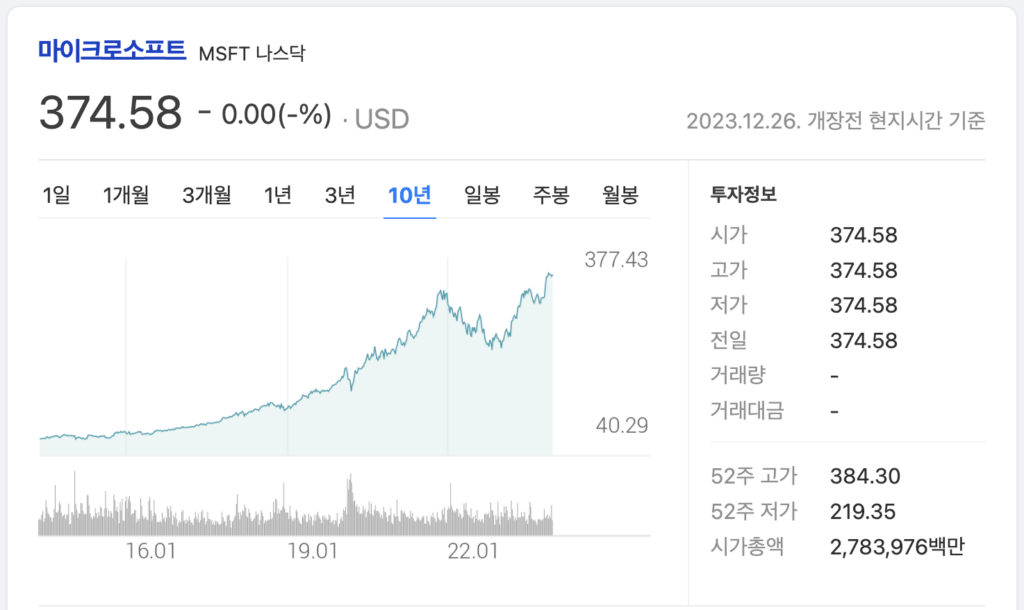1024x610 pixels.
Task: Select the 월봉 monthly chart
Action: (x=621, y=196)
